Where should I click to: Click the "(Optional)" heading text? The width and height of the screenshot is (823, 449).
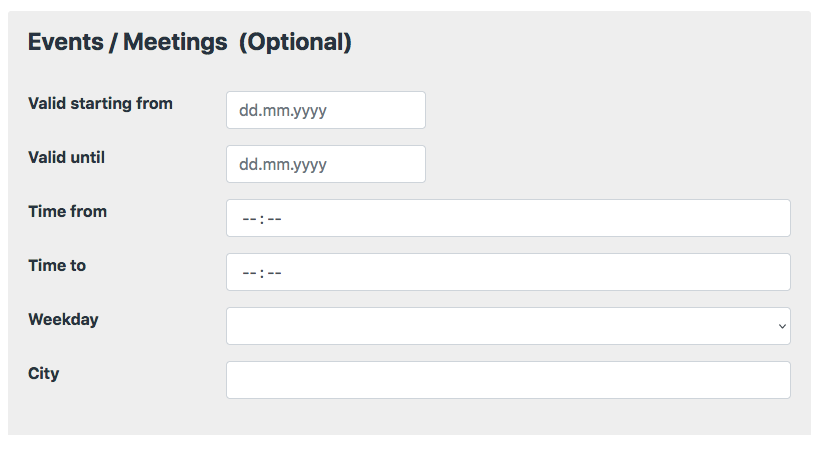pos(295,42)
